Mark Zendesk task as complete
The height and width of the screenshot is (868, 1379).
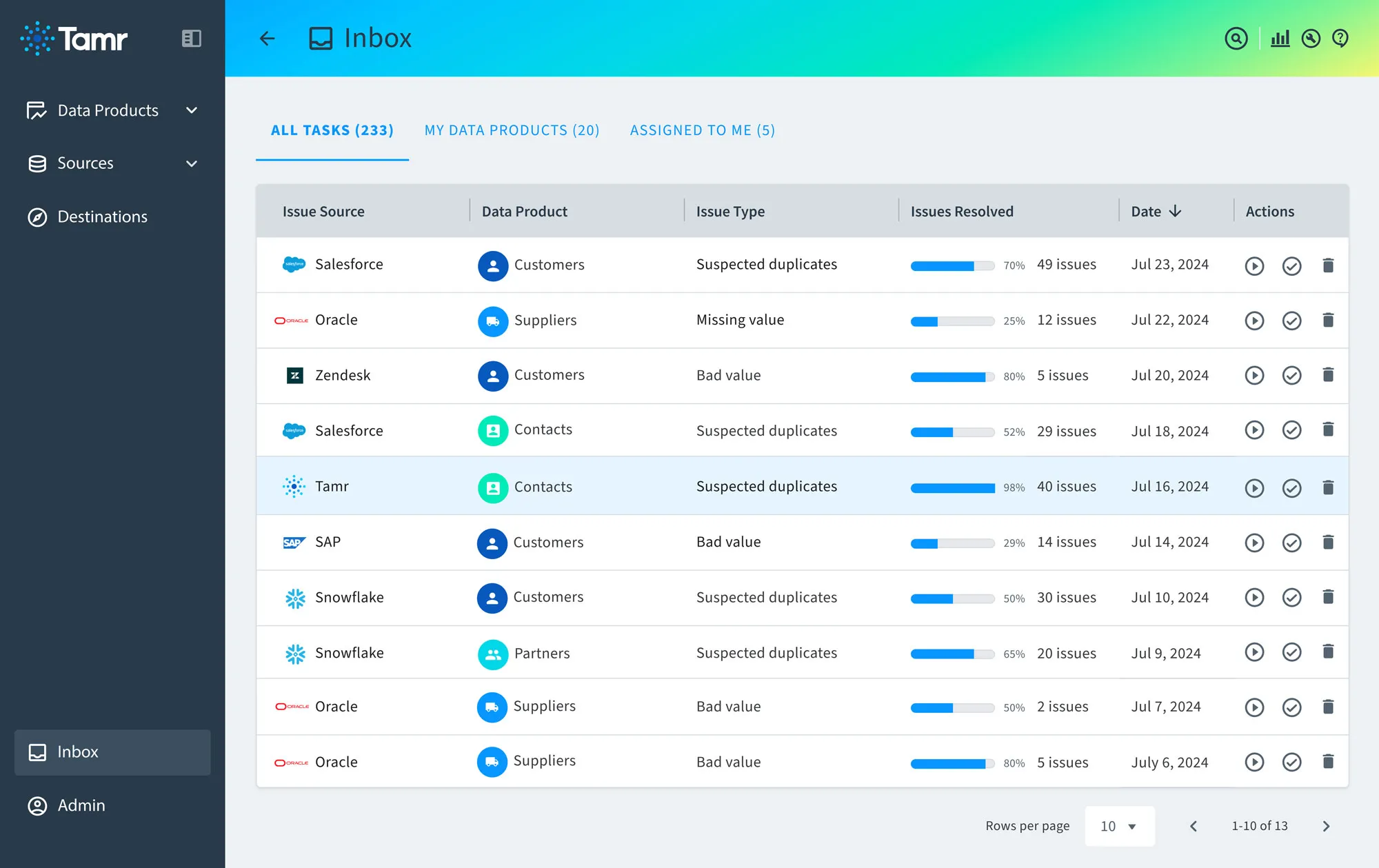(1291, 375)
